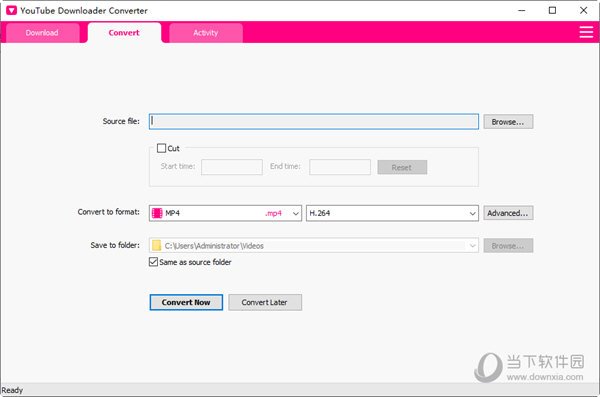Maximize the application window
The width and height of the screenshot is (600, 397).
tap(552, 10)
